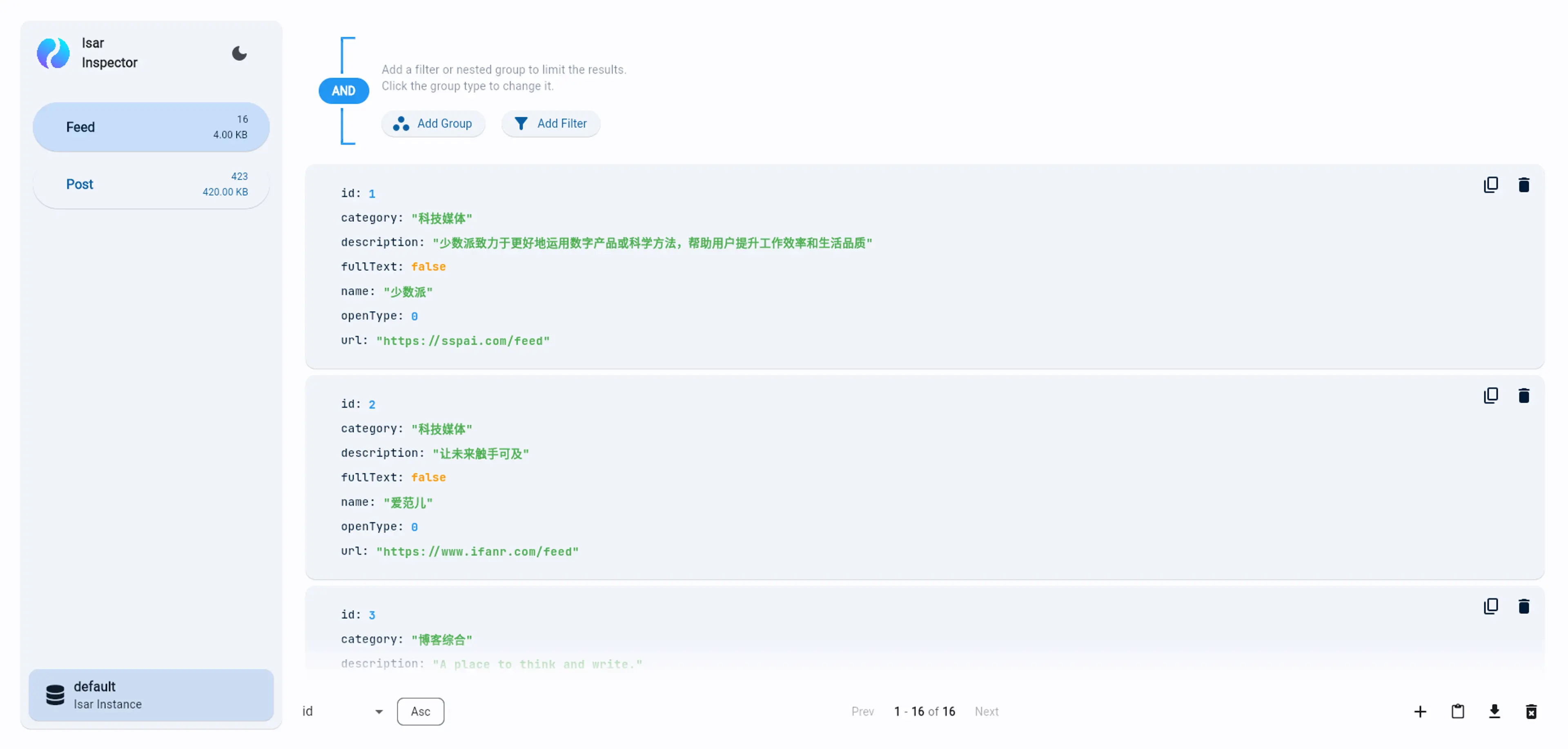This screenshot has width=1568, height=749.
Task: Delete the record with id 1
Action: tap(1523, 185)
